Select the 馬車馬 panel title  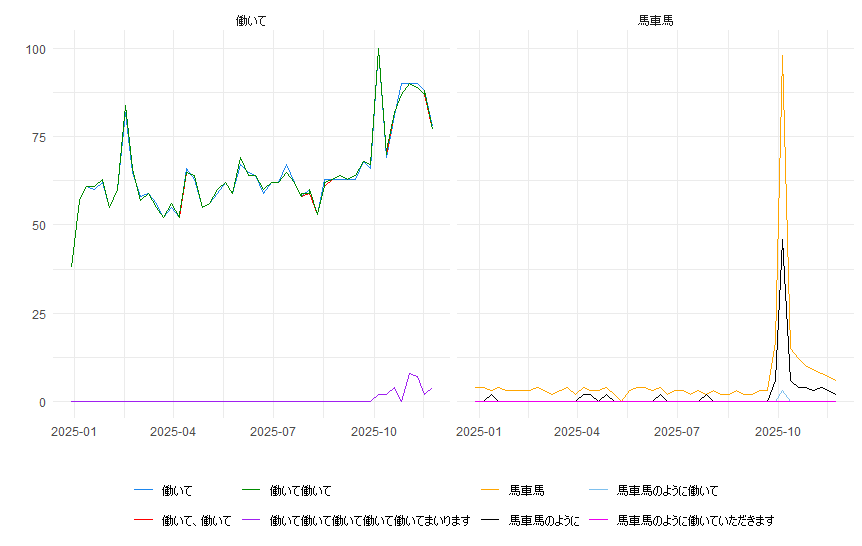(655, 20)
